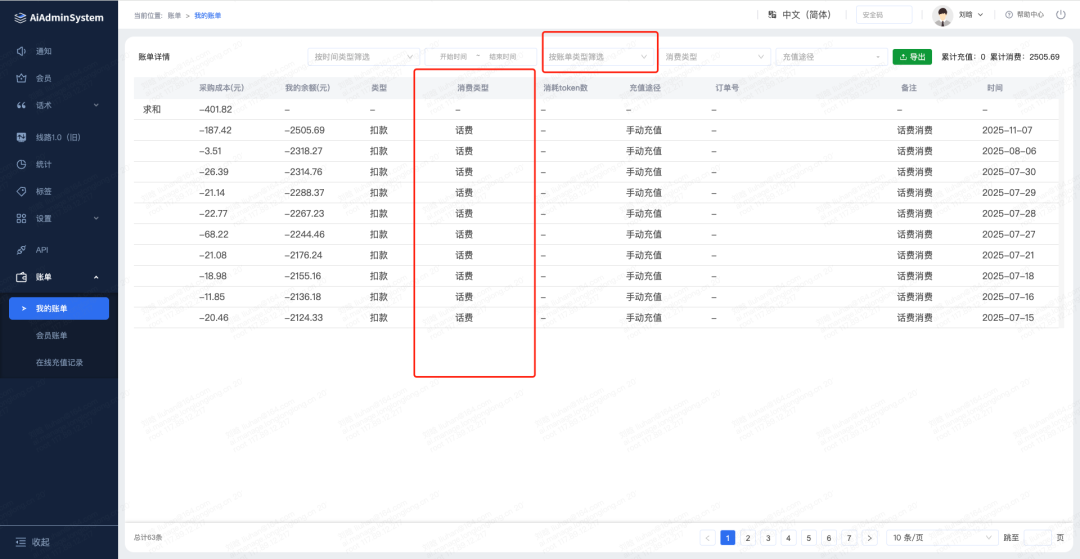Expand the 设置 sidebar menu

[58, 218]
